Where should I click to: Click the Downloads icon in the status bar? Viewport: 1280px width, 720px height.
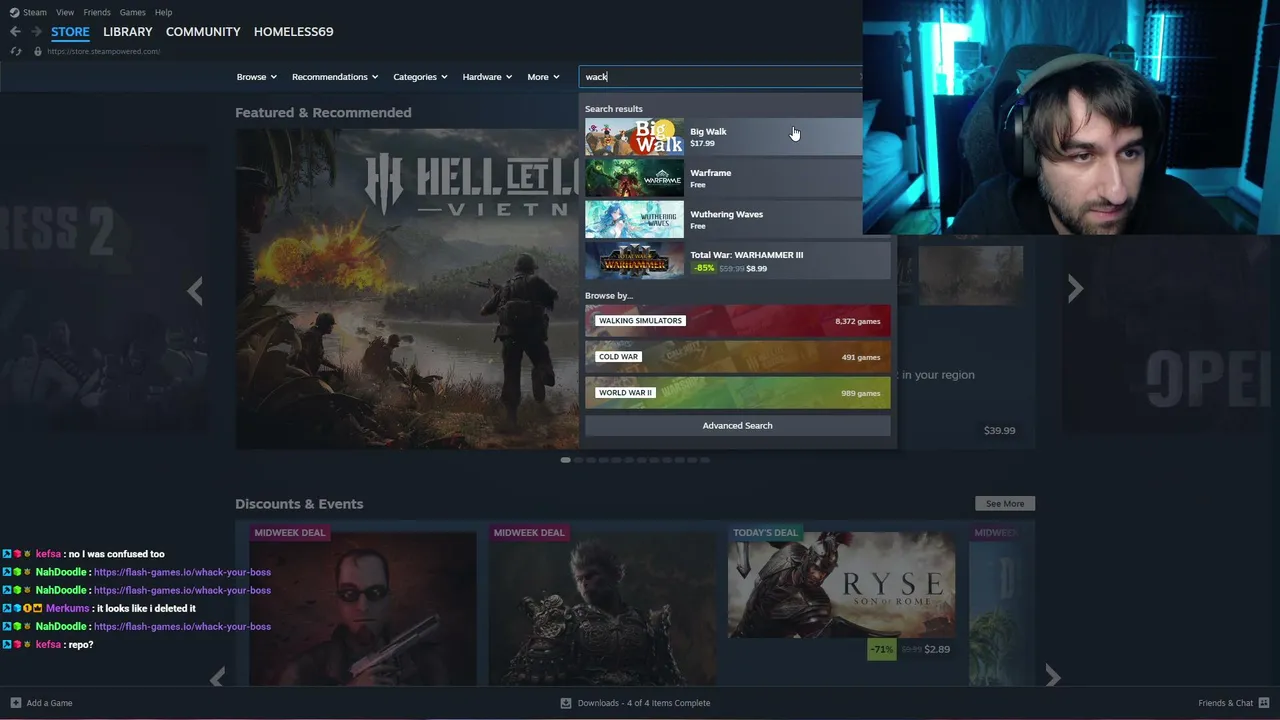[566, 703]
